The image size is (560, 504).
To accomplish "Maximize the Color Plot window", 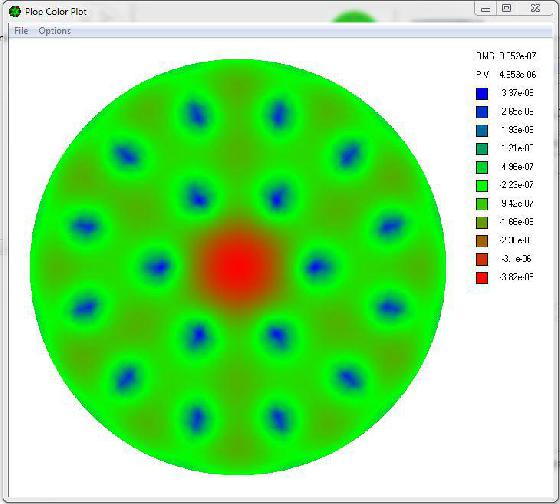I will point(506,8).
